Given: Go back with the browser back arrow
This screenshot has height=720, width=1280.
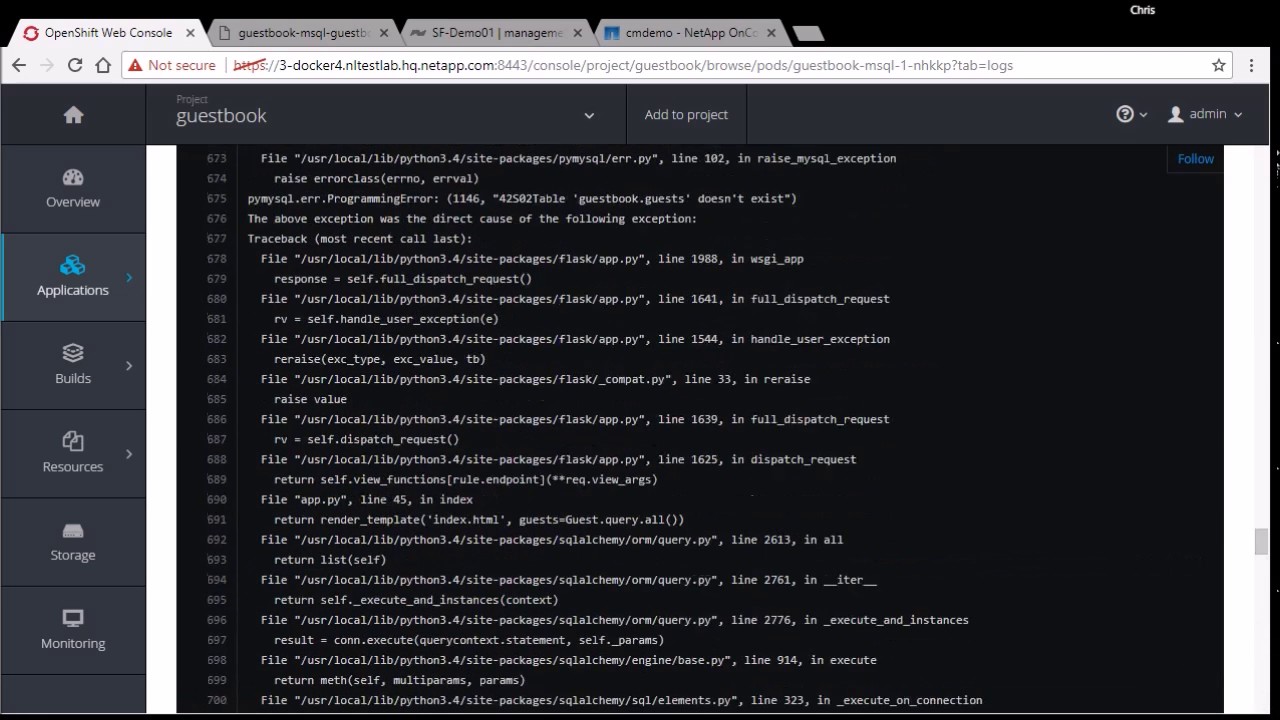Looking at the screenshot, I should pos(19,65).
